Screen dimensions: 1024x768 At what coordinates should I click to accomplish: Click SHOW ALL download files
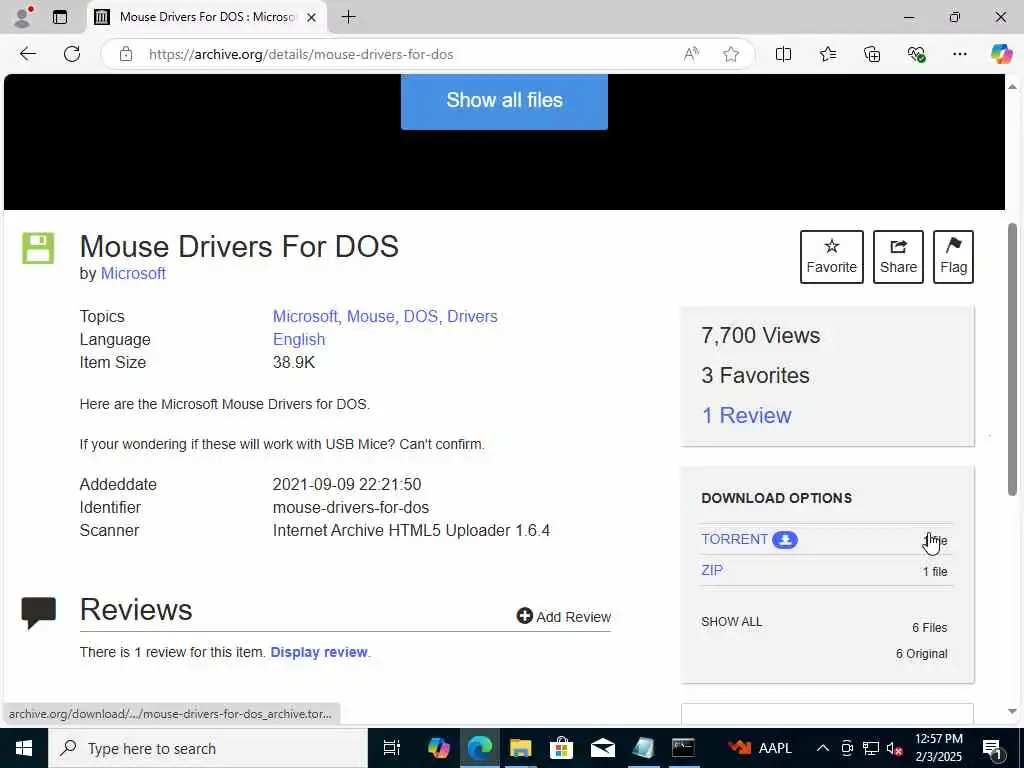[731, 622]
